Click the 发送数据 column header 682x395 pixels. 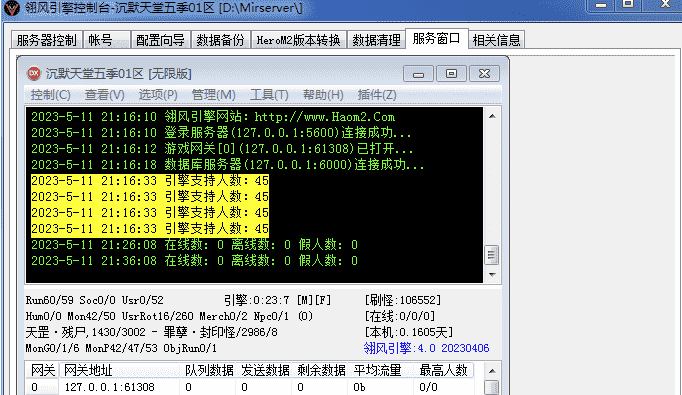tap(264, 370)
